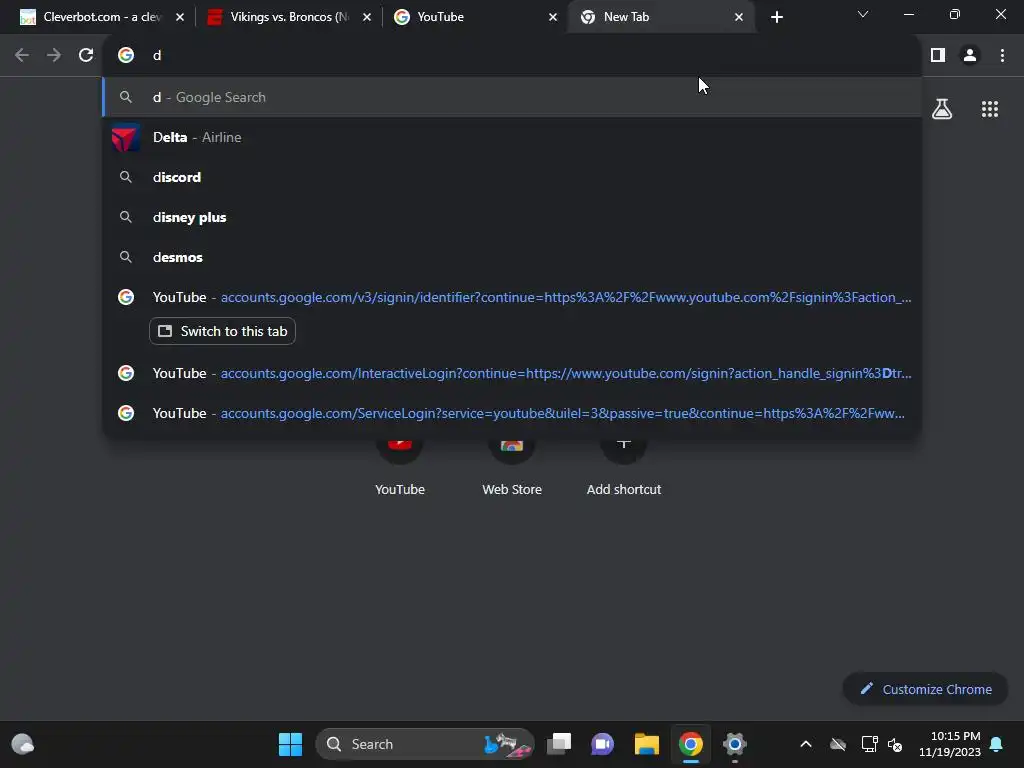Open the Web Store shortcut tile

[x=512, y=467]
